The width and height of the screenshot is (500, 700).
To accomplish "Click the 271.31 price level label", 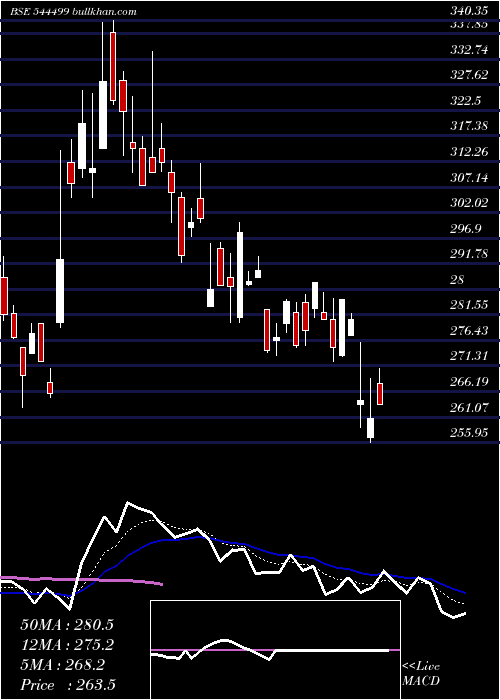I will (469, 356).
